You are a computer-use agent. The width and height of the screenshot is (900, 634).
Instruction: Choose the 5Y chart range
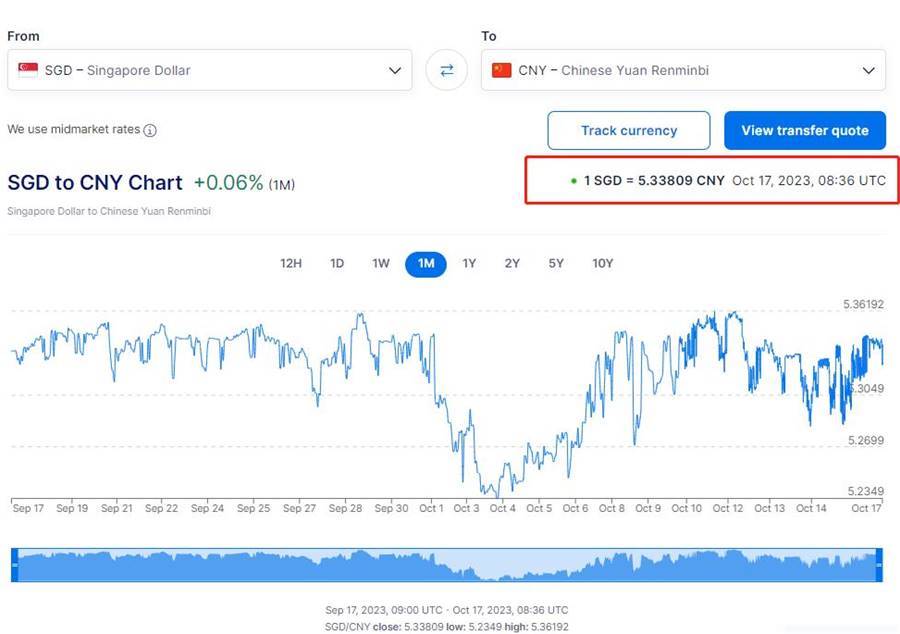tap(556, 264)
